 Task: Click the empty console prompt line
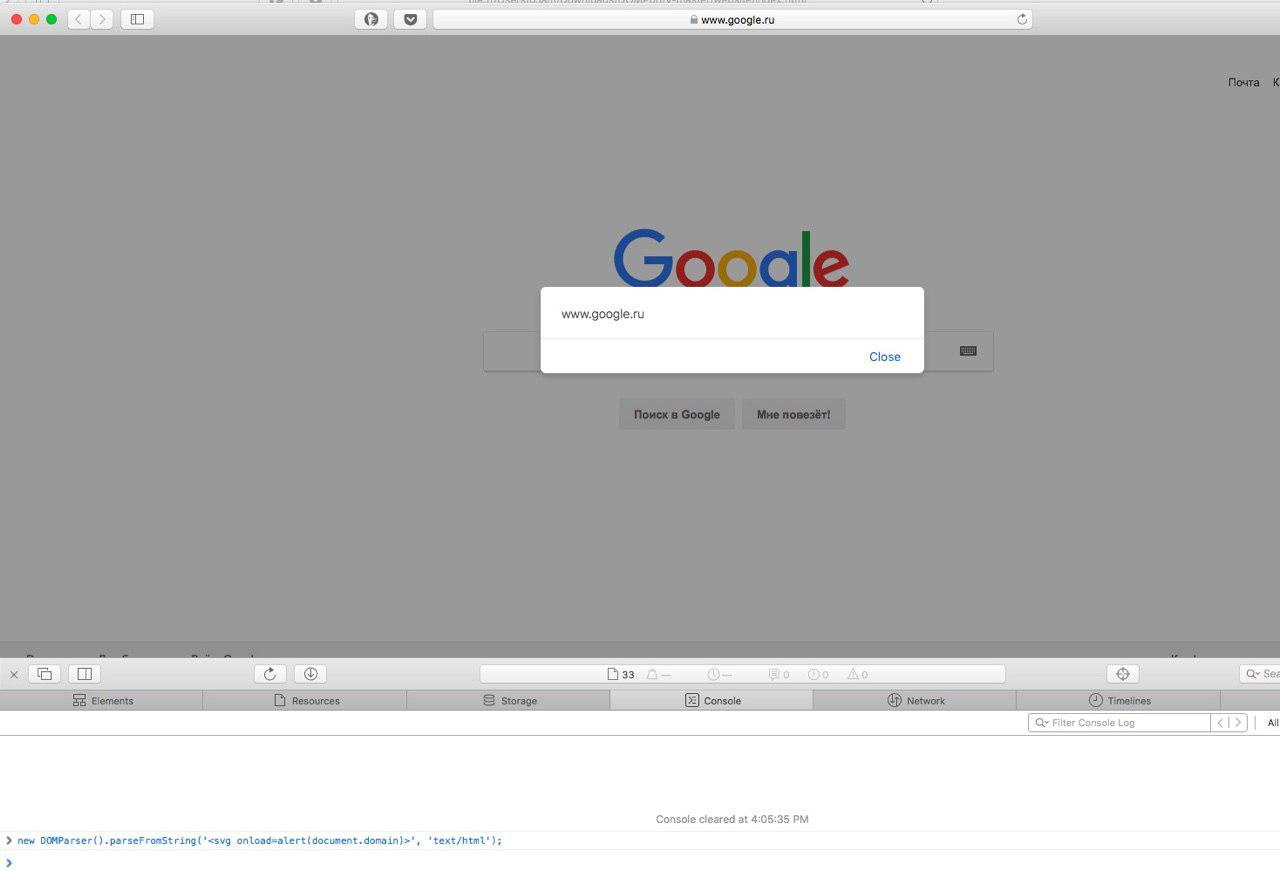[640, 862]
